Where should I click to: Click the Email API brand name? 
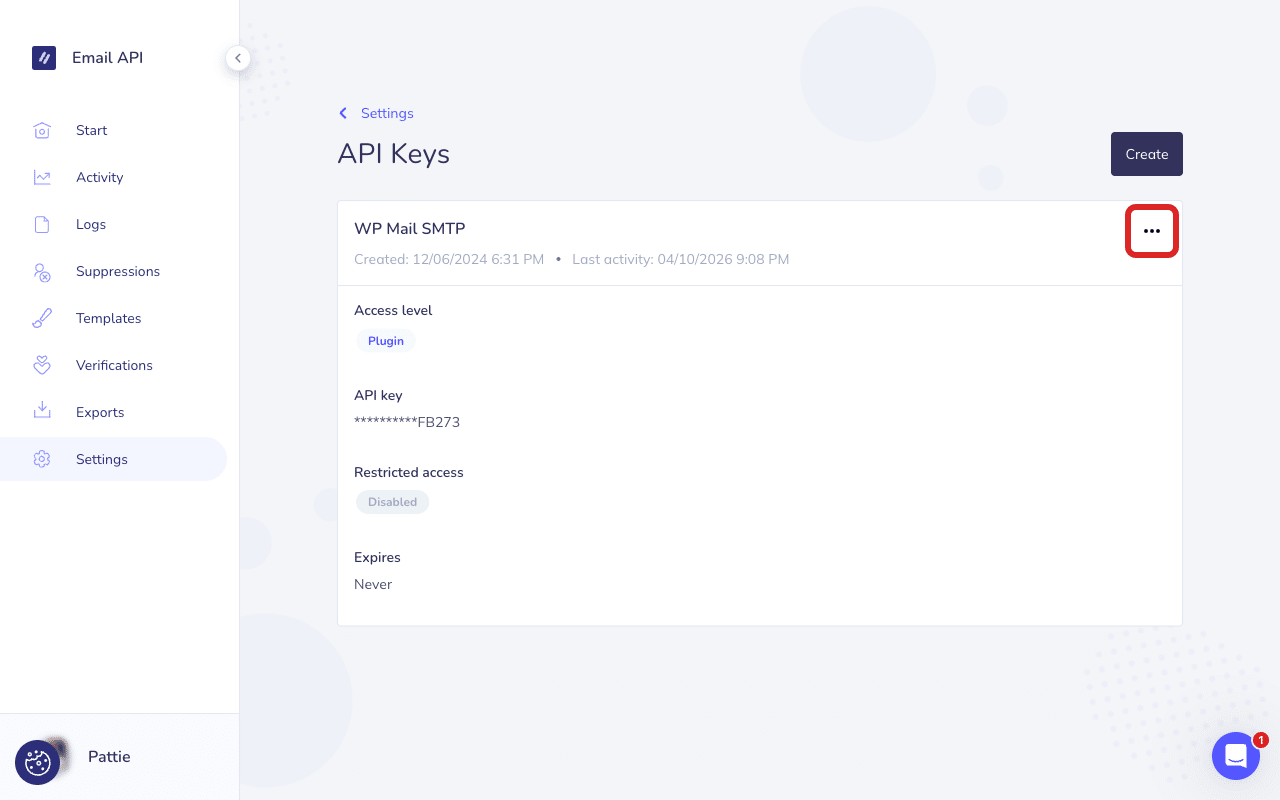point(107,58)
